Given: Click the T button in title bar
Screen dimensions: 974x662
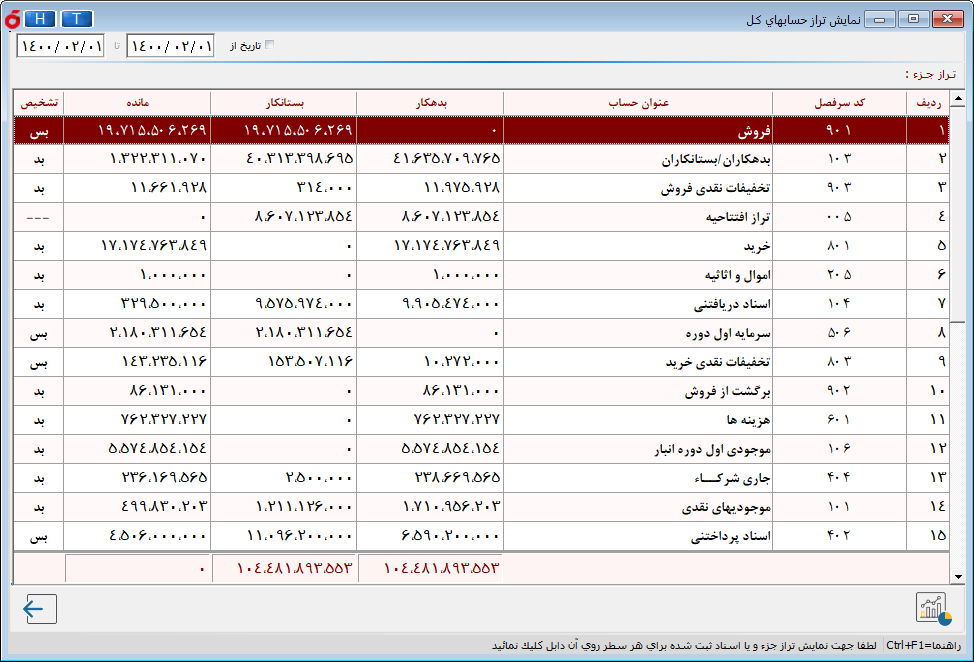Looking at the screenshot, I should (77, 19).
